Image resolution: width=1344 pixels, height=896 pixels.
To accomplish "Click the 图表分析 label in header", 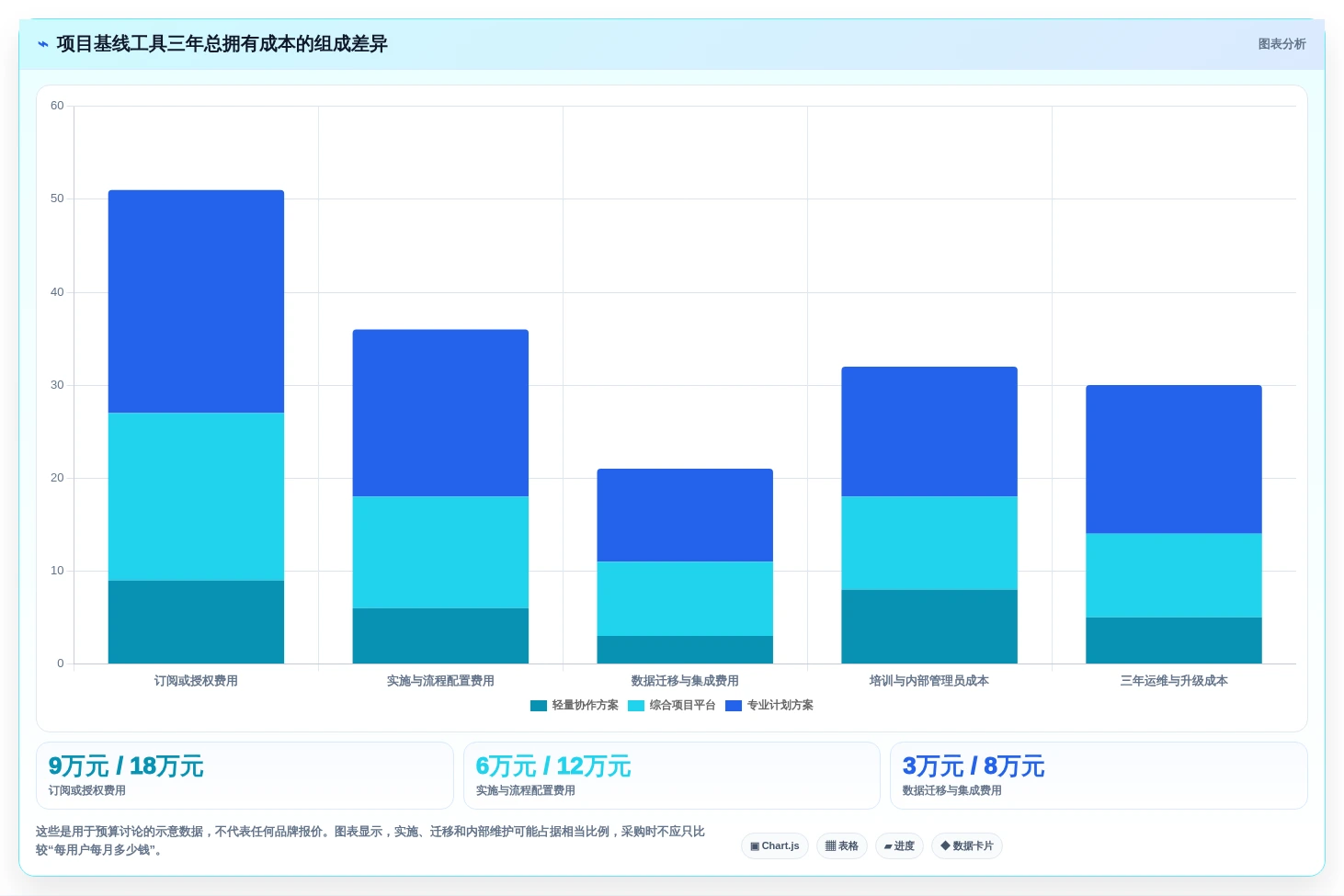I will (x=1281, y=44).
